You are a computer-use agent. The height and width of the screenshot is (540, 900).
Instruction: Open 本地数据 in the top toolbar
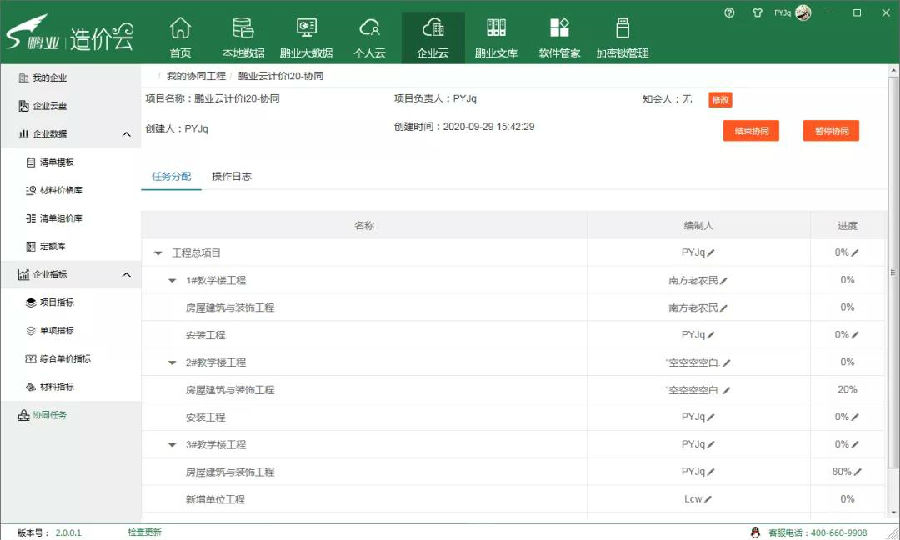point(242,37)
